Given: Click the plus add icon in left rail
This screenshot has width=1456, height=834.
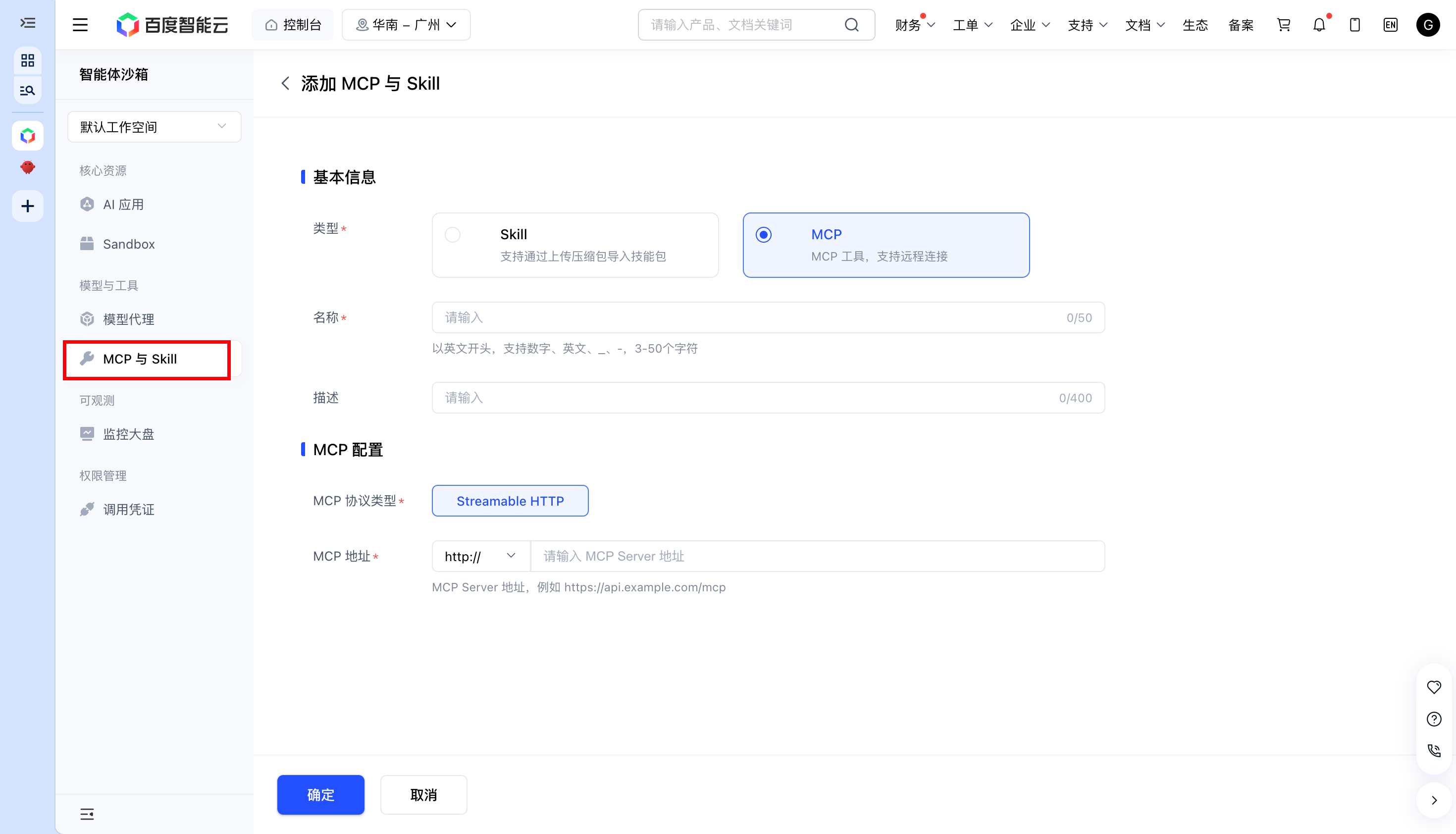Looking at the screenshot, I should click(28, 206).
